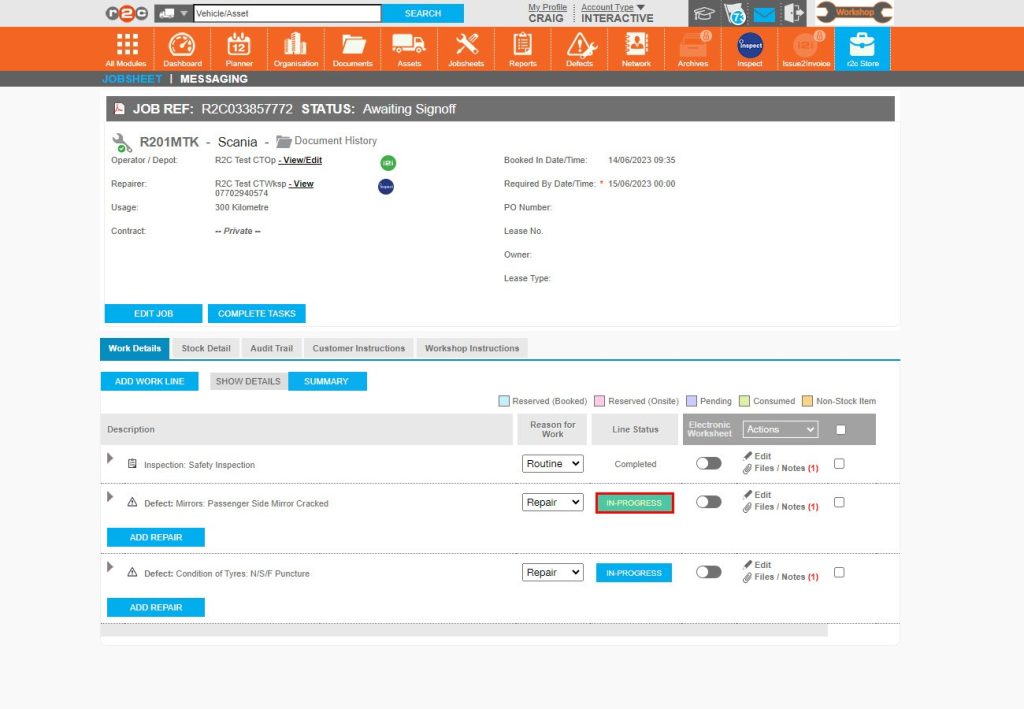Select the Planner icon

(x=239, y=47)
